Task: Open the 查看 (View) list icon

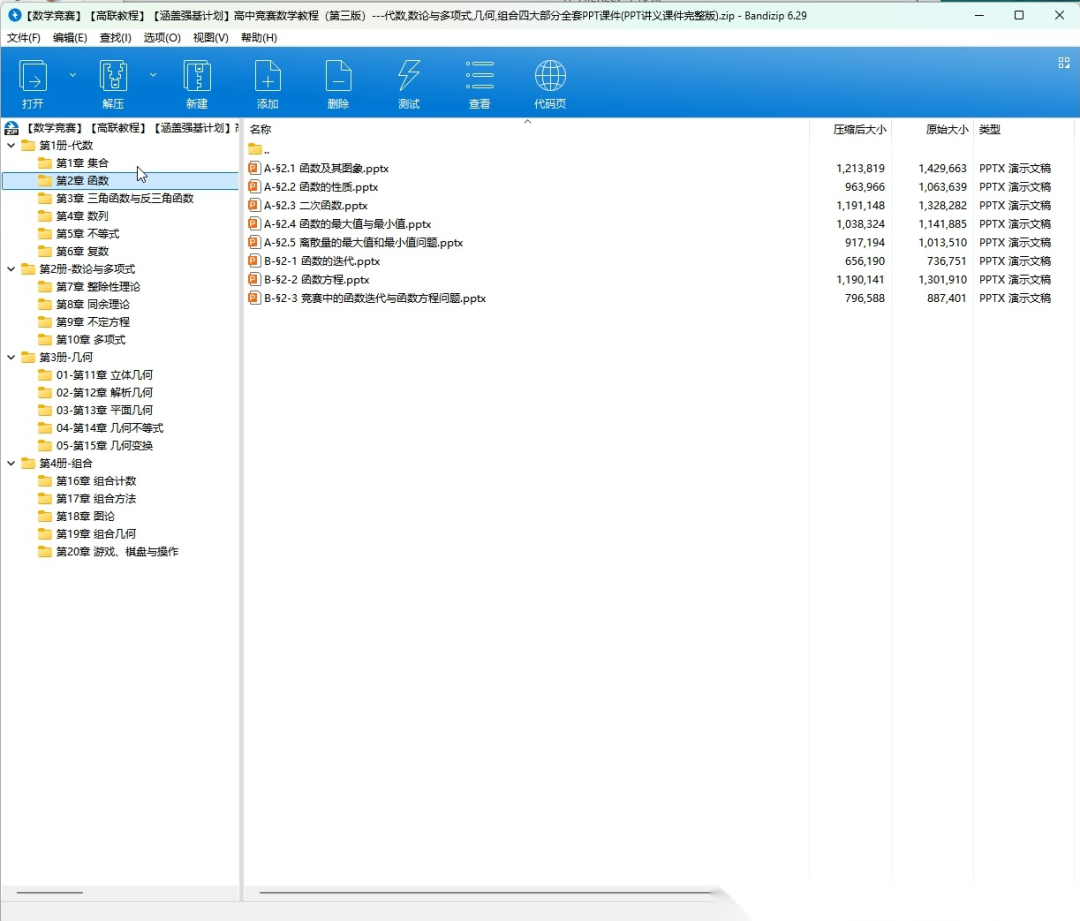Action: [480, 77]
